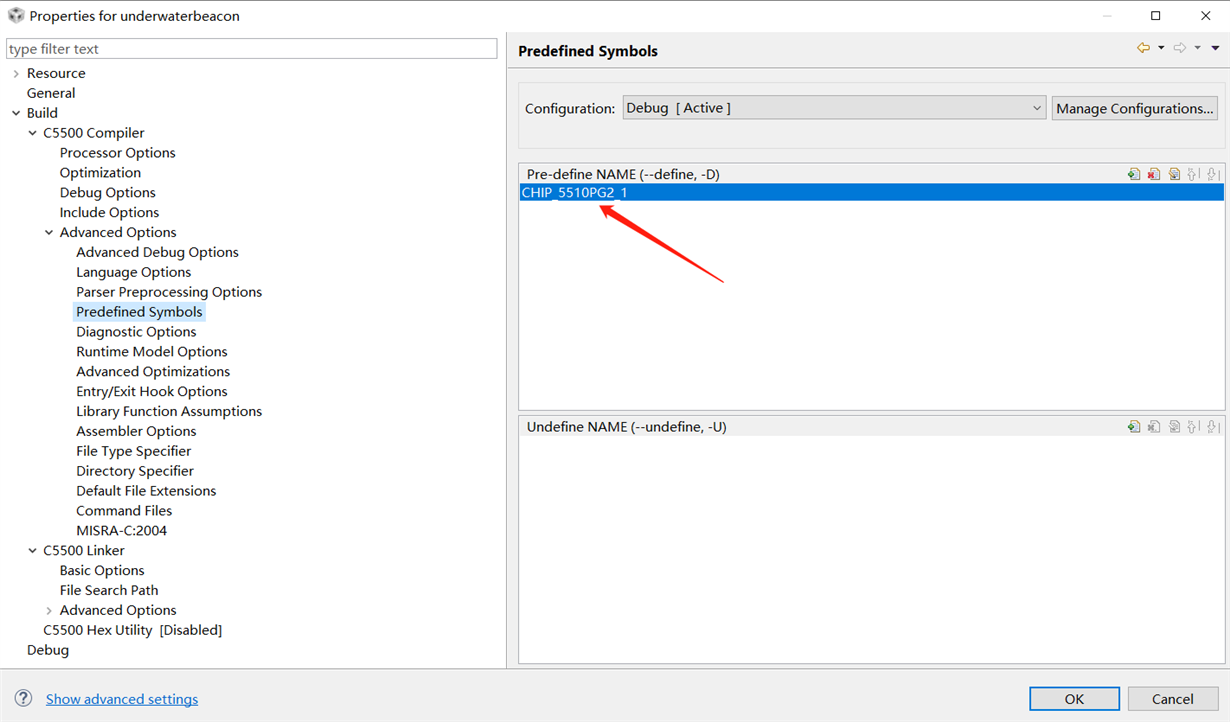Expand C5500 Linker Advanced Options
Image resolution: width=1230 pixels, height=722 pixels.
click(x=49, y=611)
